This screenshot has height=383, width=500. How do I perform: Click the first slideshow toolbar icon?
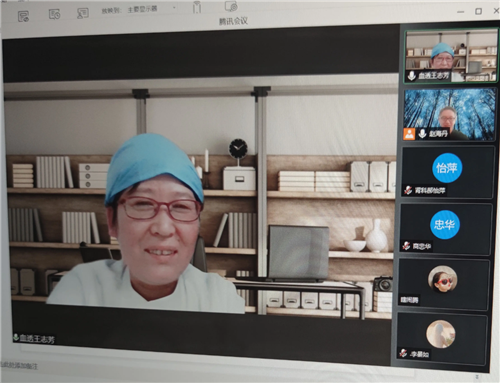coord(23,15)
